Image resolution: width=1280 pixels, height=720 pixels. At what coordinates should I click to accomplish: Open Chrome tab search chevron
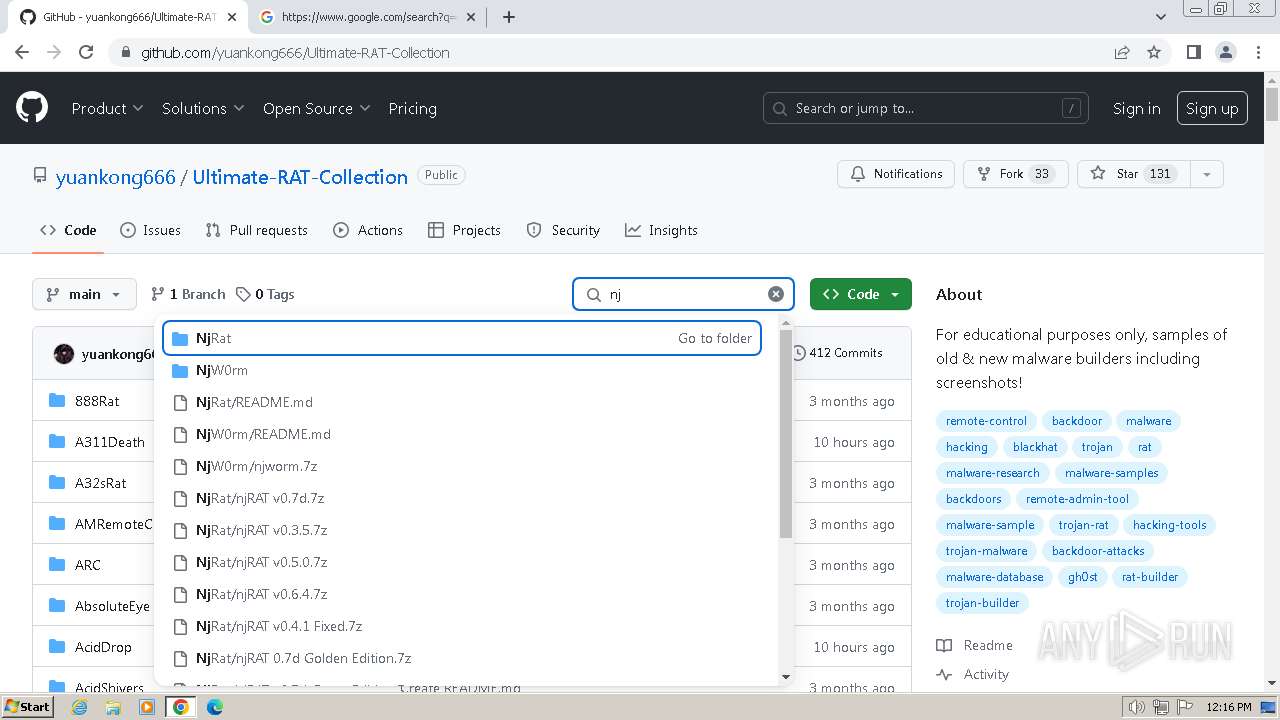coord(1160,17)
